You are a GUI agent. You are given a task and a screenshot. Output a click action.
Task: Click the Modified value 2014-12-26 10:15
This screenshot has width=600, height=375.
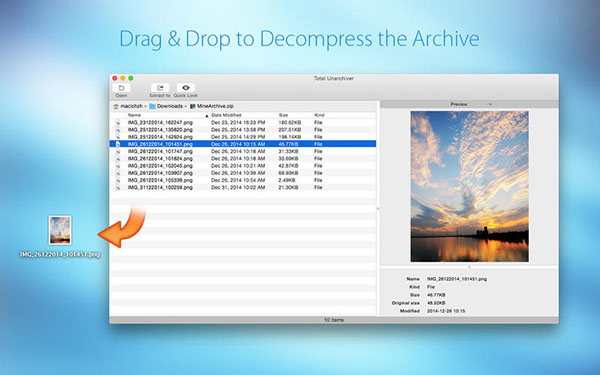(x=446, y=311)
